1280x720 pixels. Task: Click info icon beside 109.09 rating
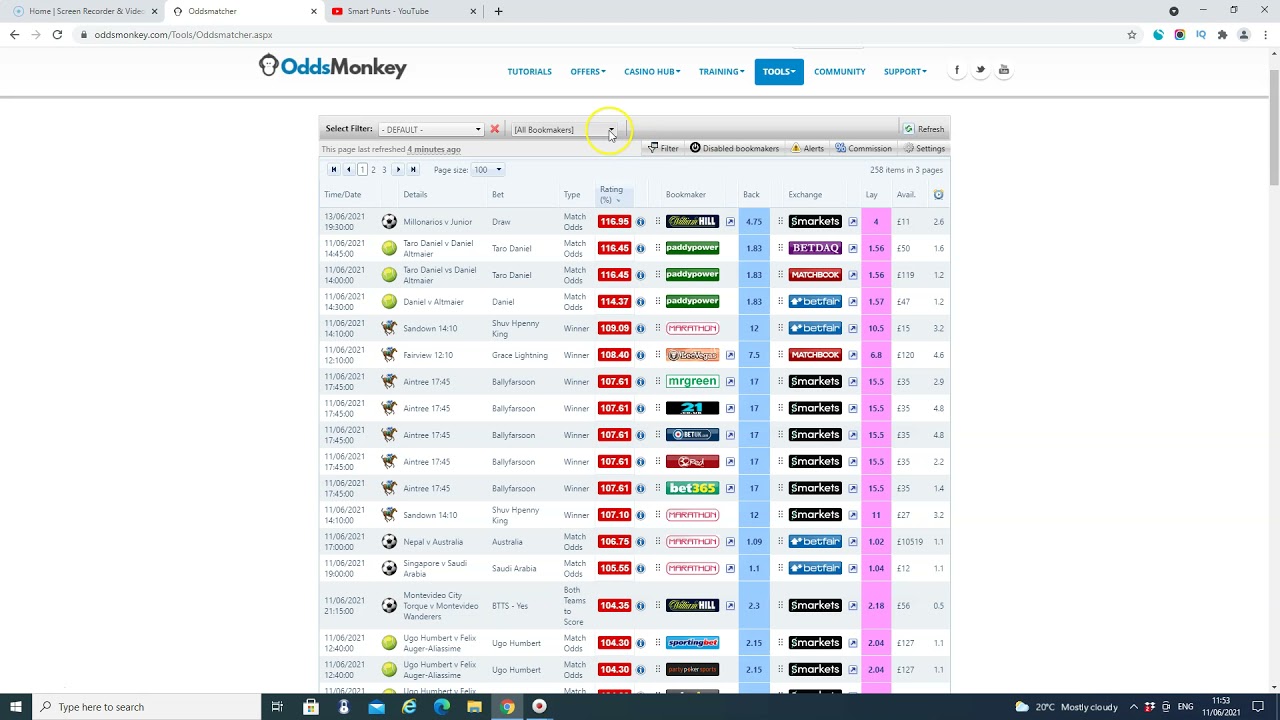(x=640, y=328)
